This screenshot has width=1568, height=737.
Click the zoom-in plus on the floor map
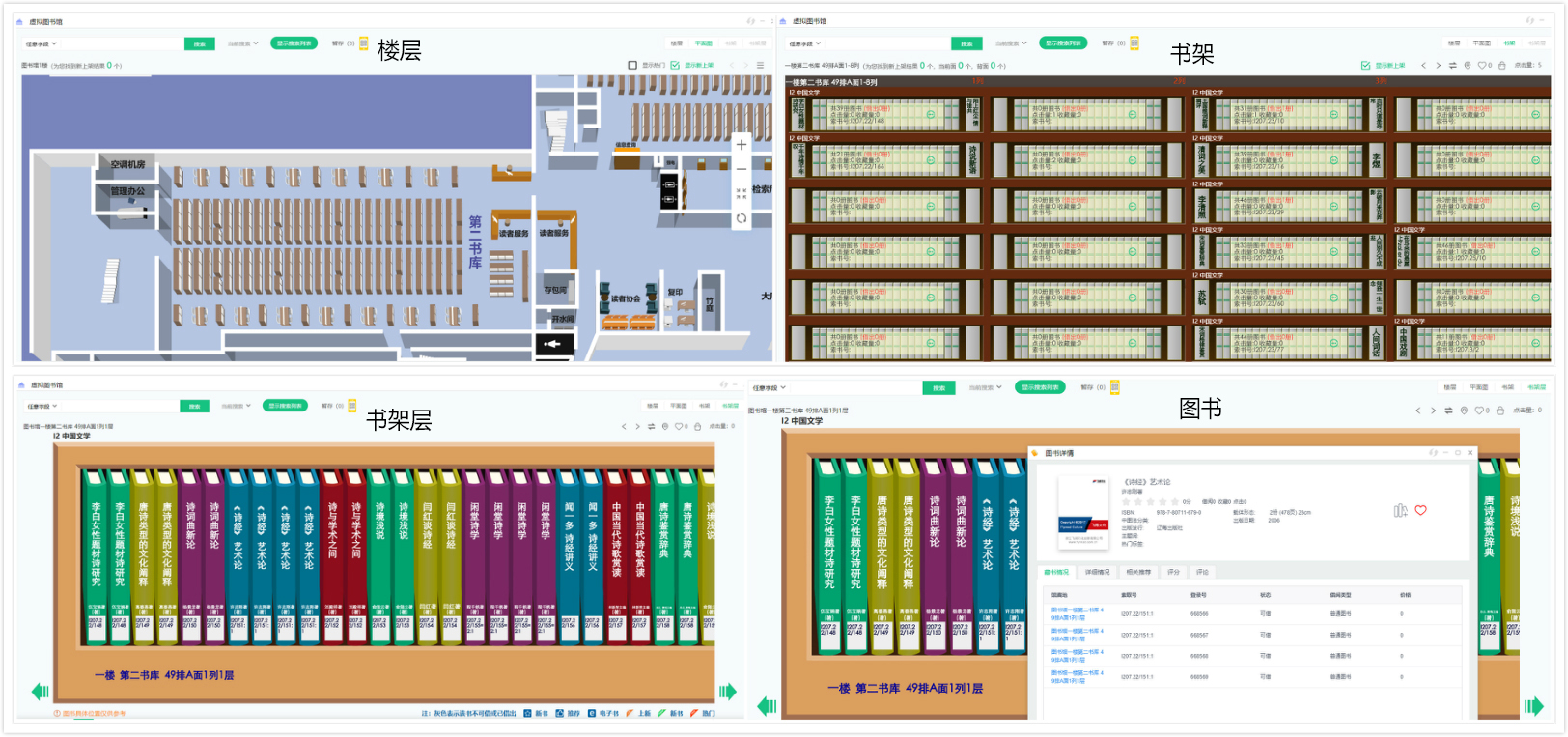tap(741, 145)
